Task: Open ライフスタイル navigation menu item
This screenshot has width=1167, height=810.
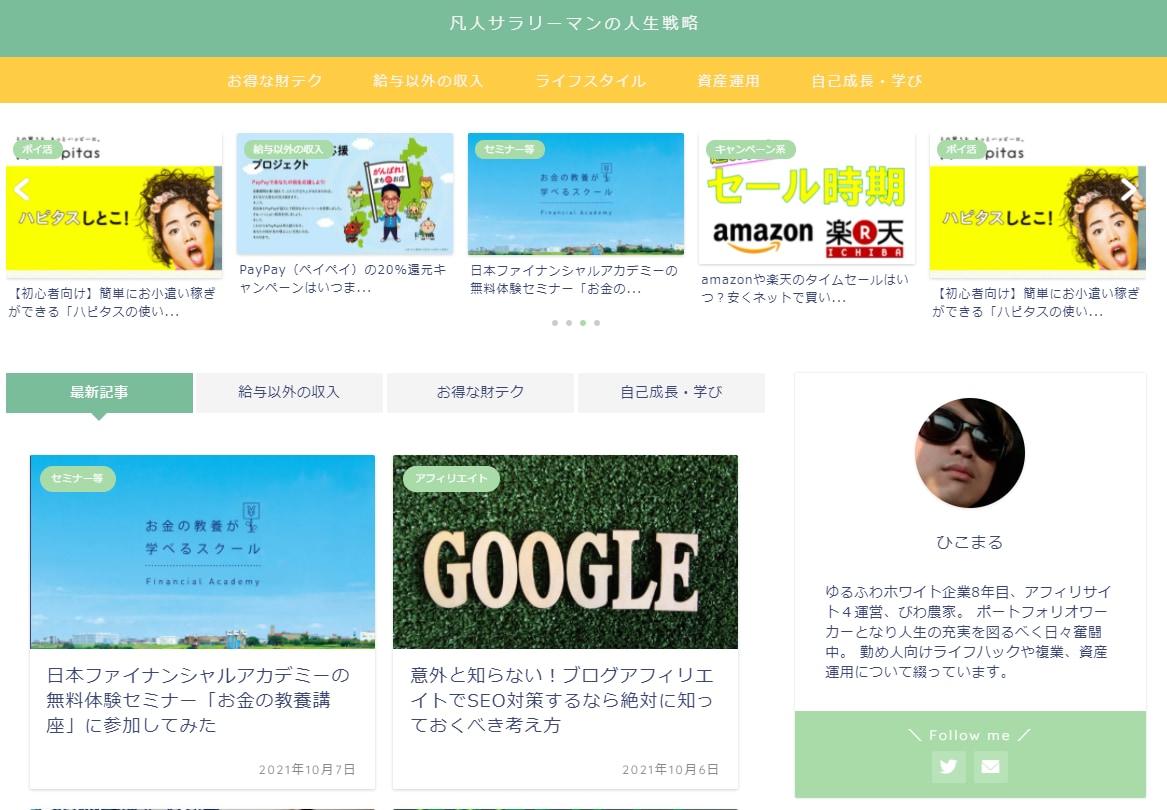Action: pos(590,80)
